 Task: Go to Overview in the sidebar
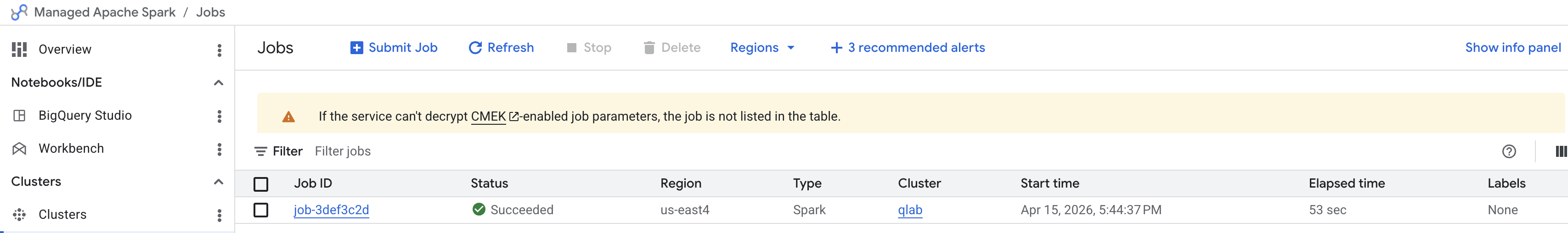coord(64,49)
